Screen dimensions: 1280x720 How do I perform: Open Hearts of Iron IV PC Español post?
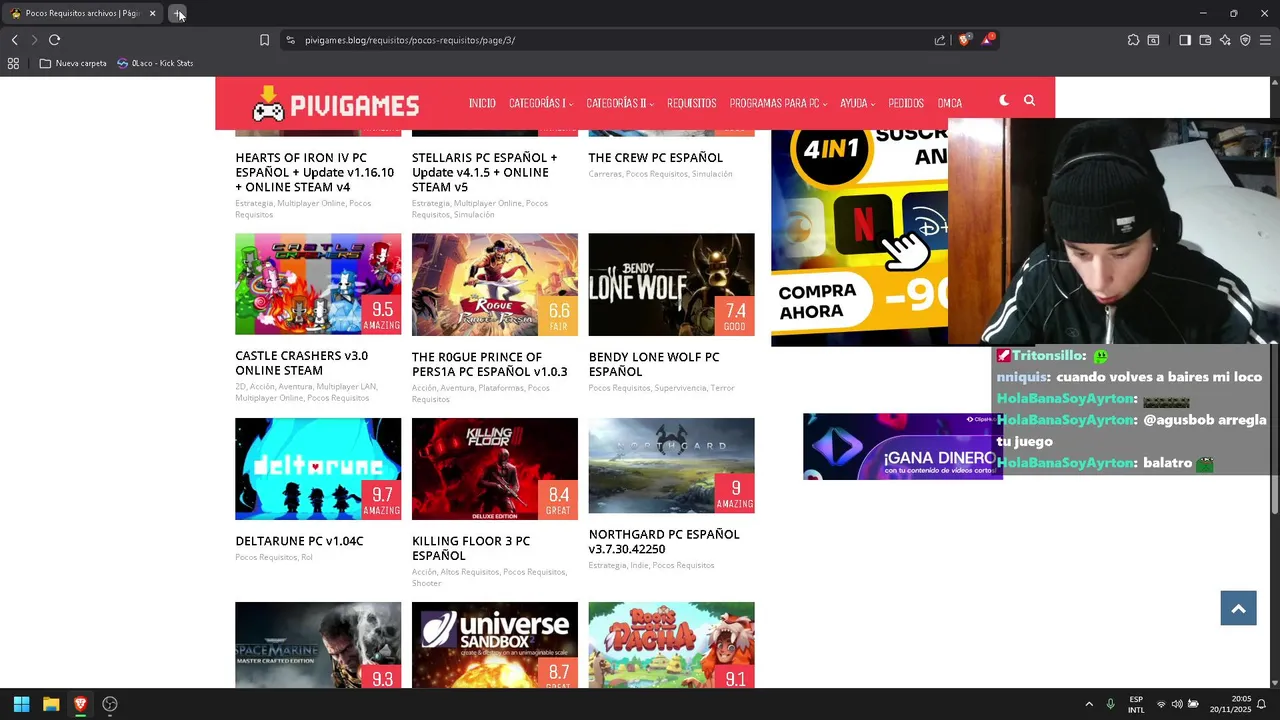click(x=314, y=172)
